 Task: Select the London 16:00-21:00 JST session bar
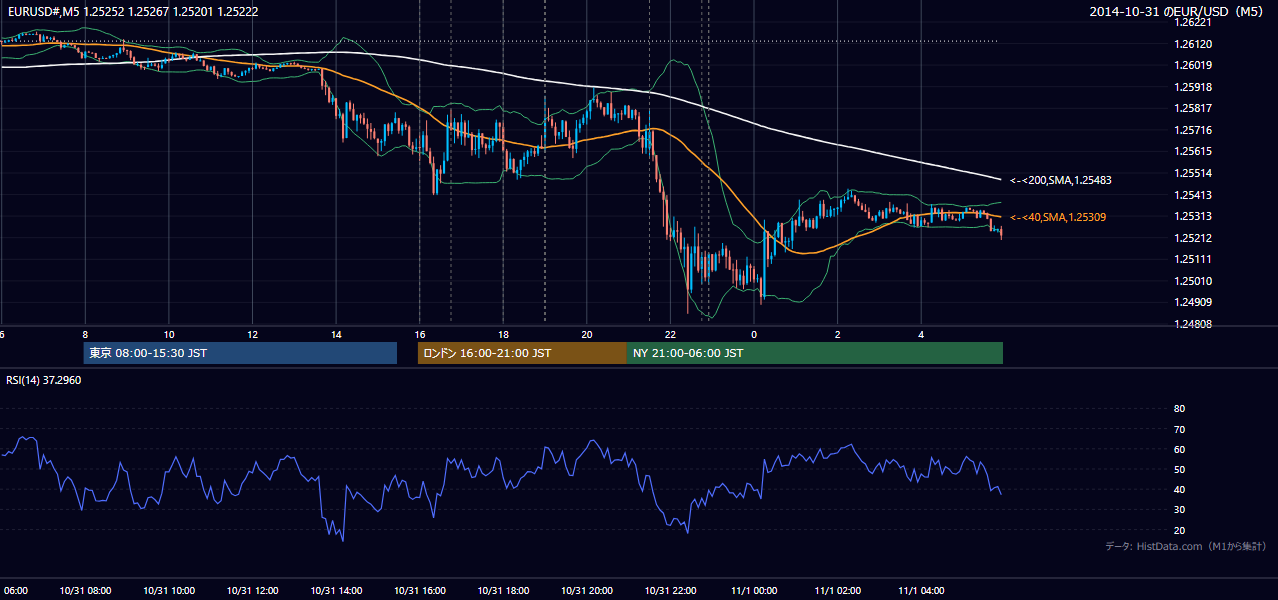coord(522,353)
